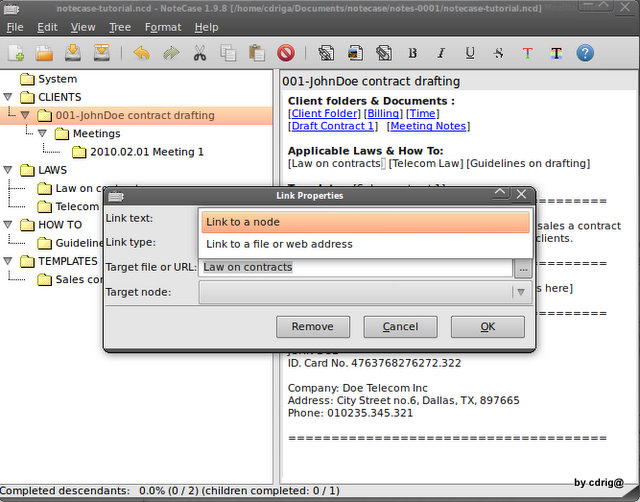Open the Help menu
The image size is (640, 502).
coord(207,27)
